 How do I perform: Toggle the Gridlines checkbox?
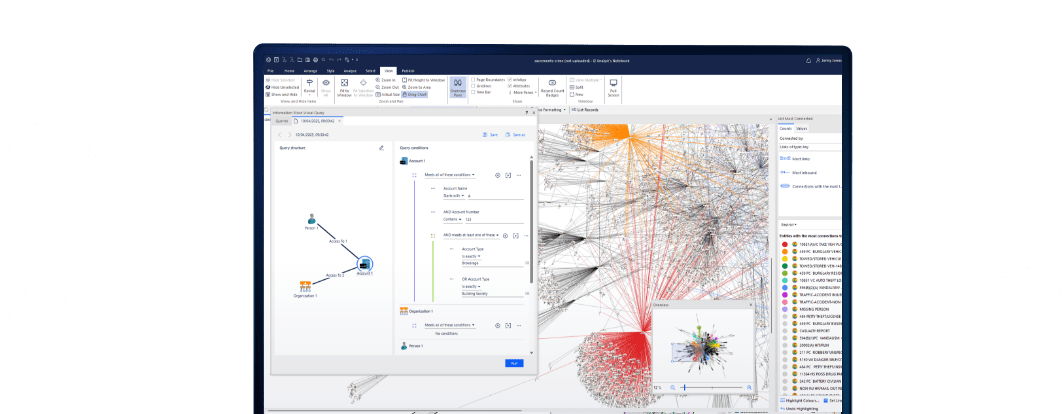(473, 86)
